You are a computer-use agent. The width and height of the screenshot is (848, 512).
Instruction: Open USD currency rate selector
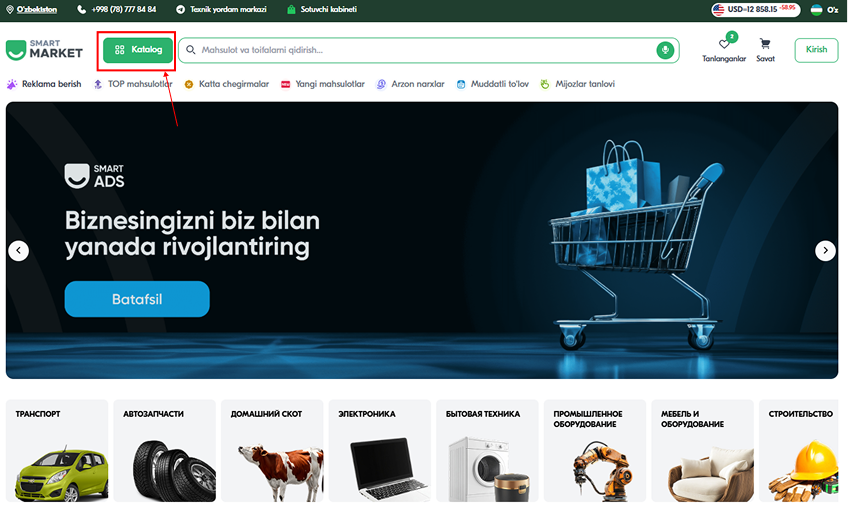click(x=756, y=10)
